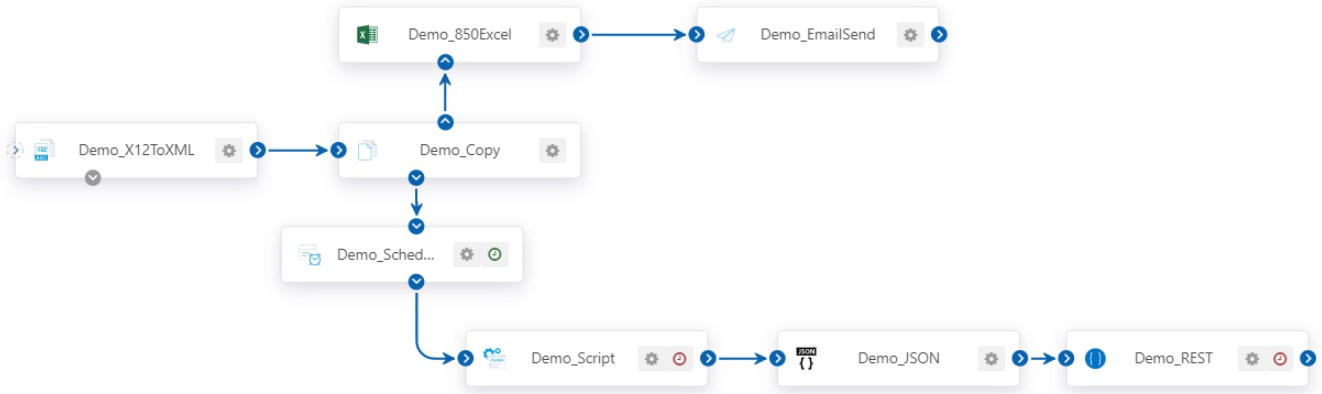Select the Demo_JSON label

(x=899, y=359)
